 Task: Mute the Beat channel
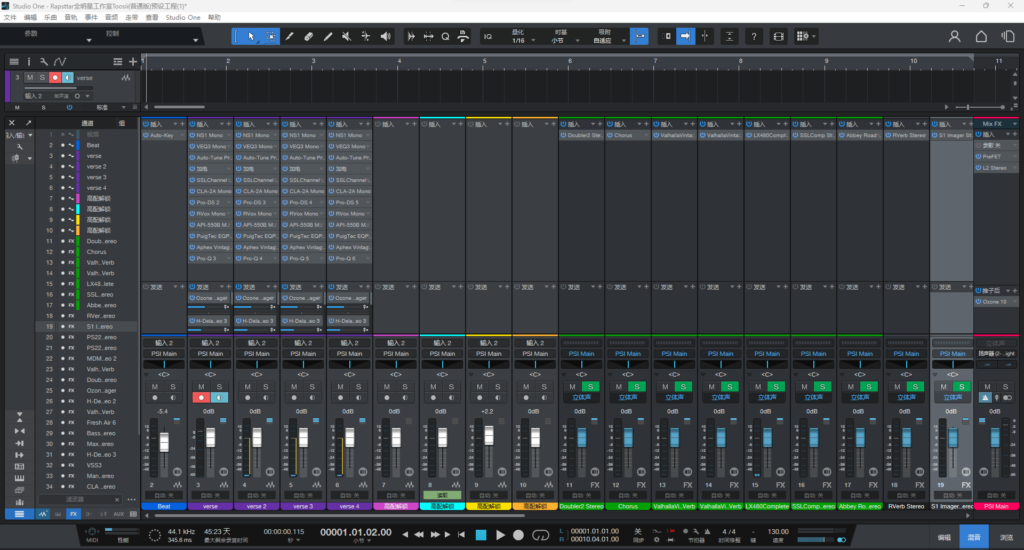[x=154, y=386]
